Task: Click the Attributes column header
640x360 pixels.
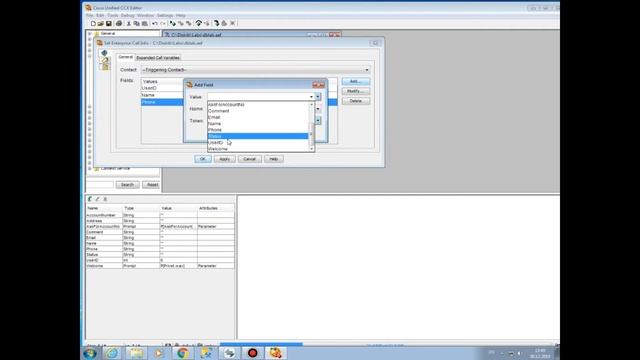Action: (216, 209)
